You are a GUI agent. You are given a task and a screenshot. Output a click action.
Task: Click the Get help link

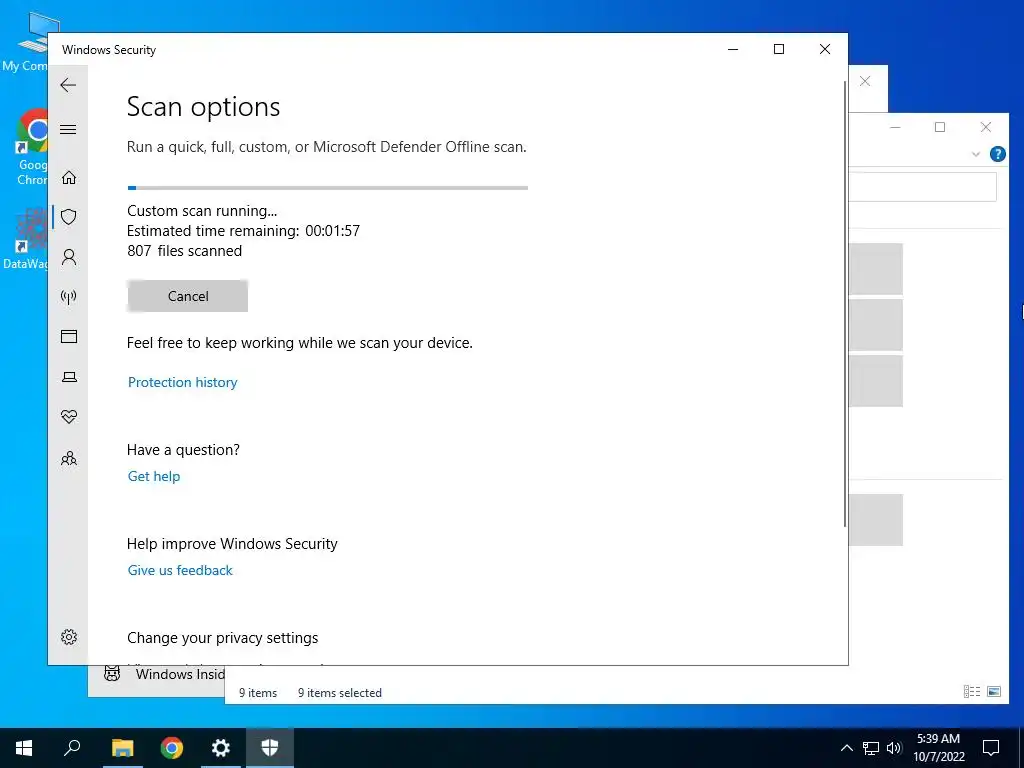click(x=153, y=476)
